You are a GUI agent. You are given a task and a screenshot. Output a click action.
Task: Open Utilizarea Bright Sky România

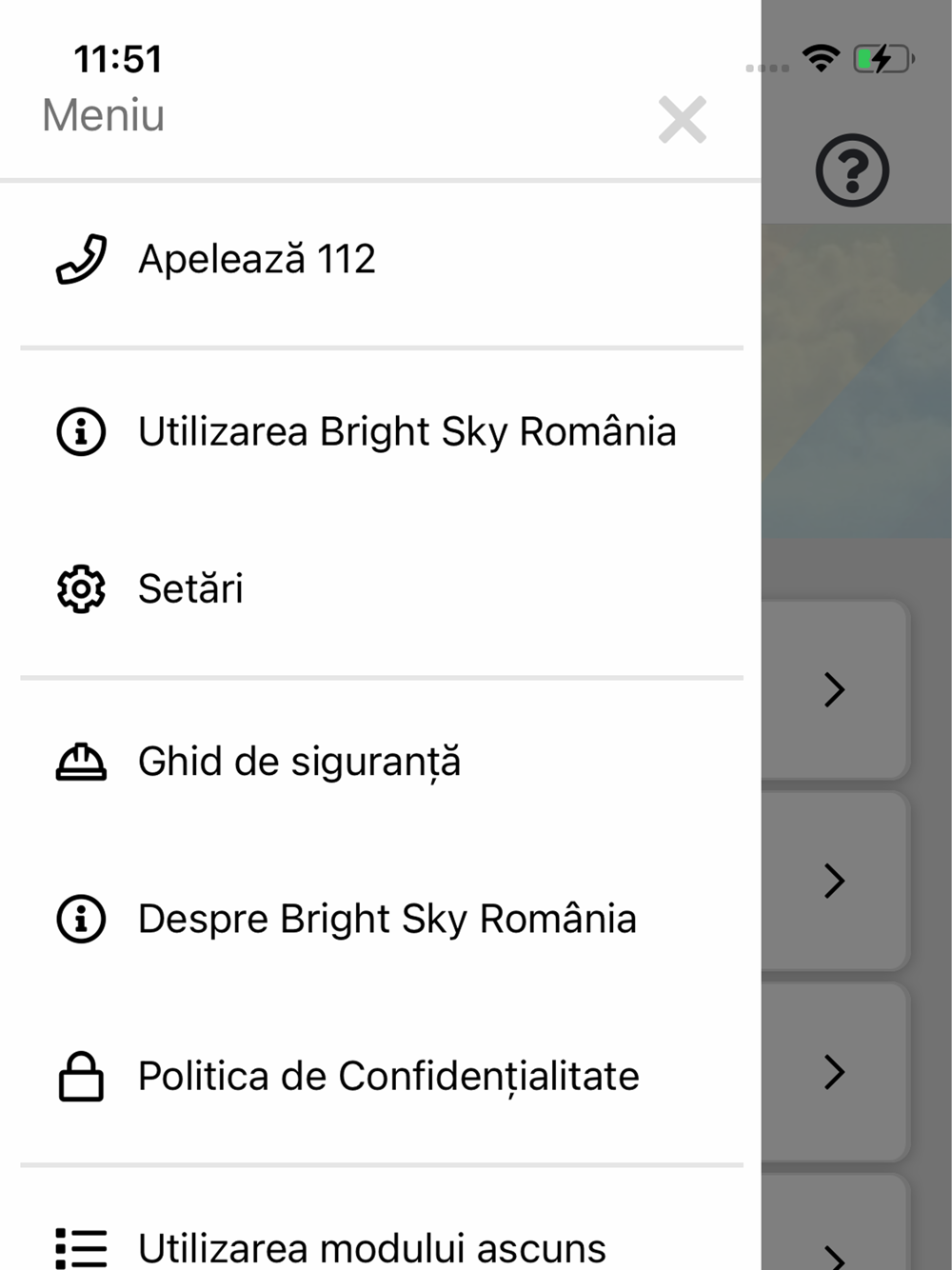pos(407,432)
